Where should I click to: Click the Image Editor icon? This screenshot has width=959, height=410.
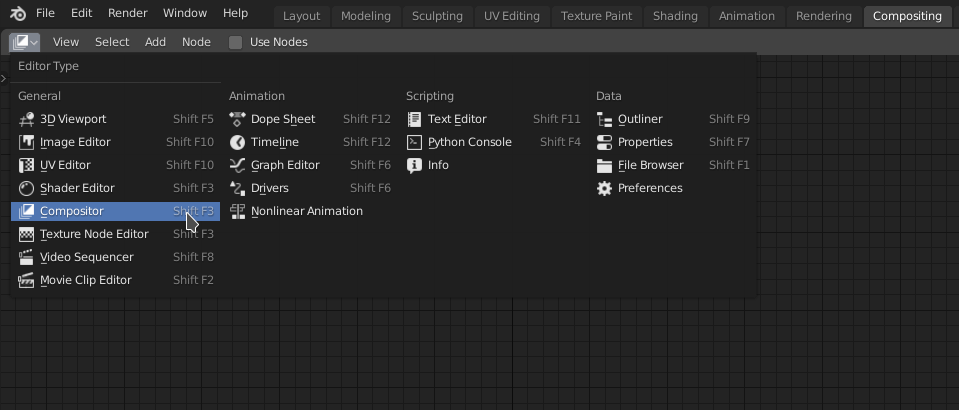[26, 142]
